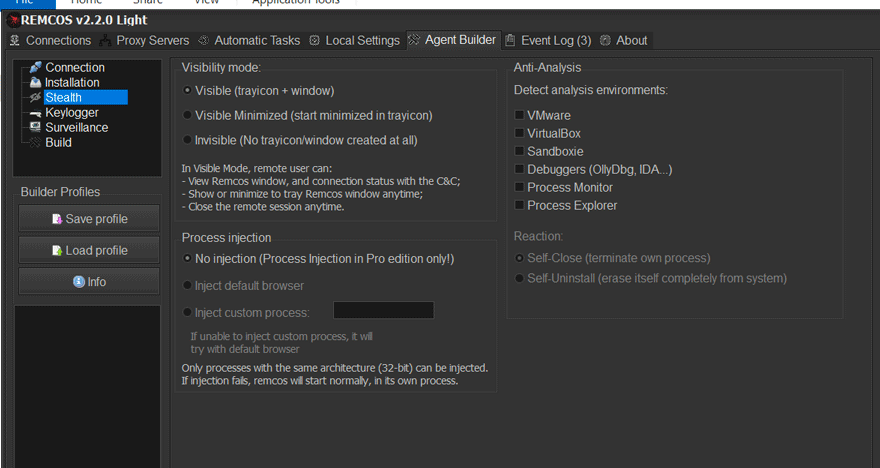Click the Event Log clipboard icon

[x=510, y=40]
